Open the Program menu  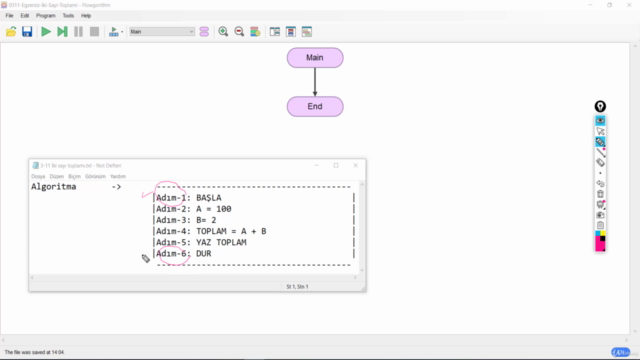(46, 16)
